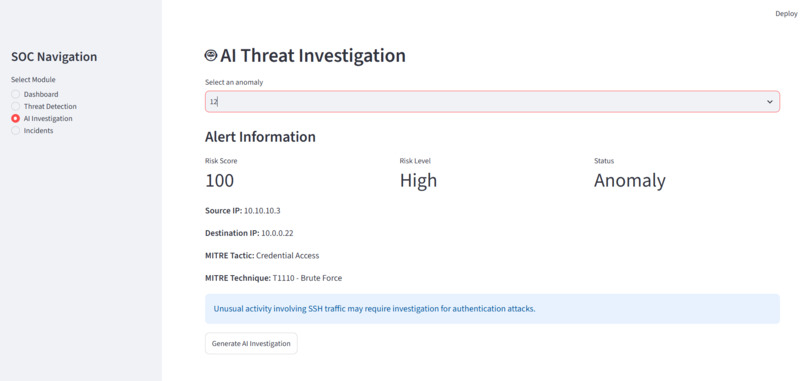Click the Source IP 10.10.10.3 line

point(244,210)
